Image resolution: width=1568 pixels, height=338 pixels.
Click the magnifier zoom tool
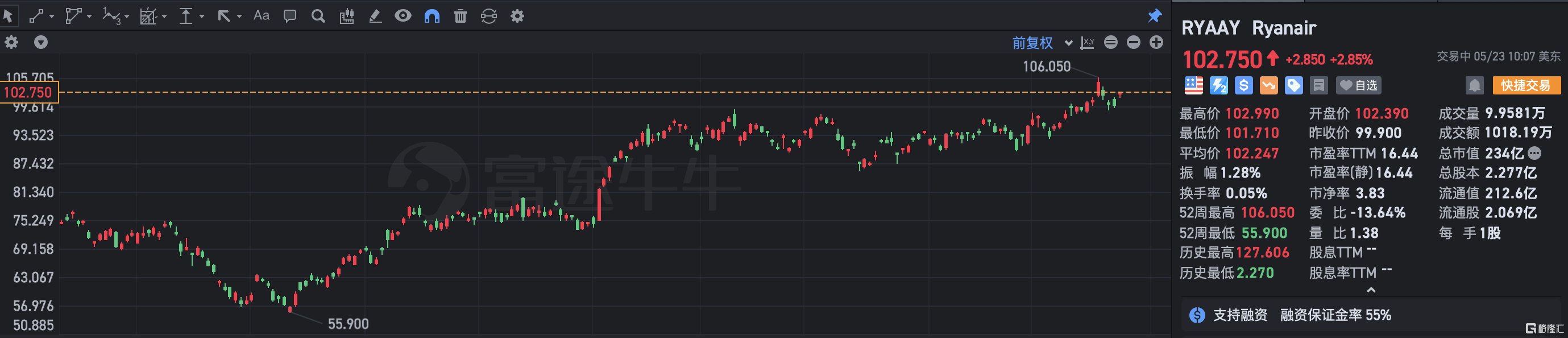coord(318,16)
